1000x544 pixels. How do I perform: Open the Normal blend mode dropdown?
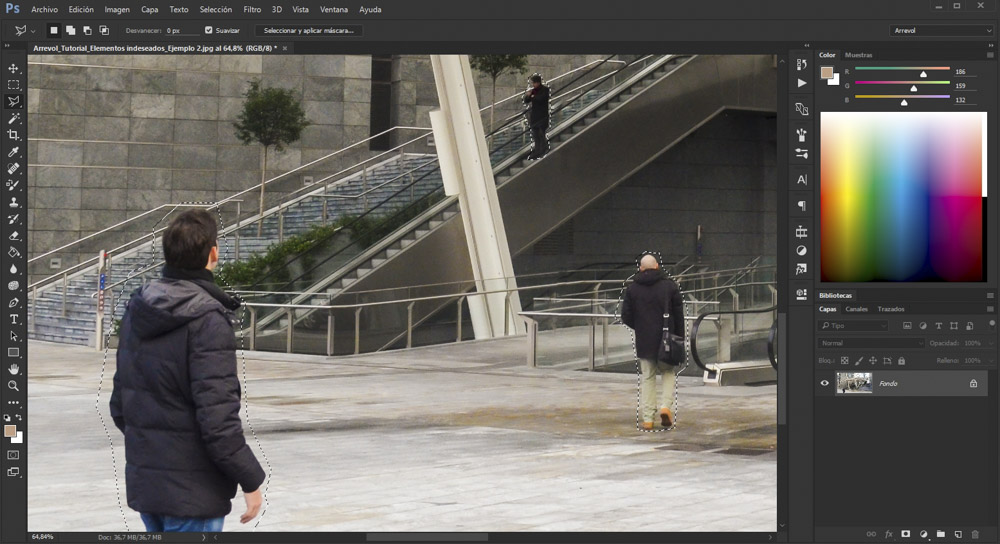click(x=871, y=343)
